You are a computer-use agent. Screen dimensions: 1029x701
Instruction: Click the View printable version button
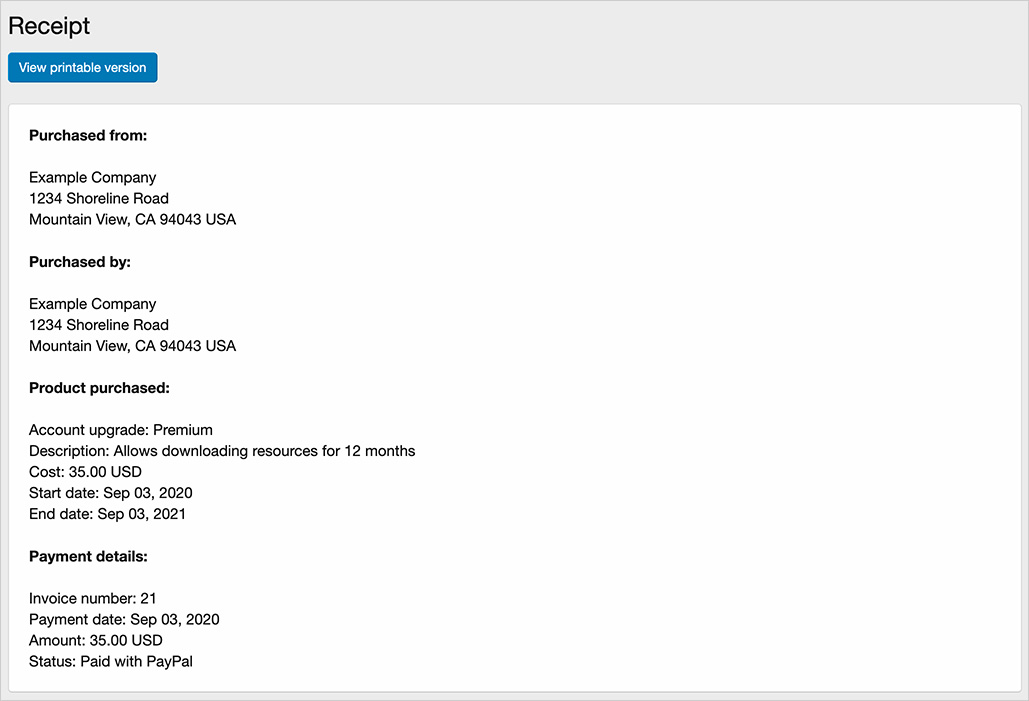tap(82, 68)
